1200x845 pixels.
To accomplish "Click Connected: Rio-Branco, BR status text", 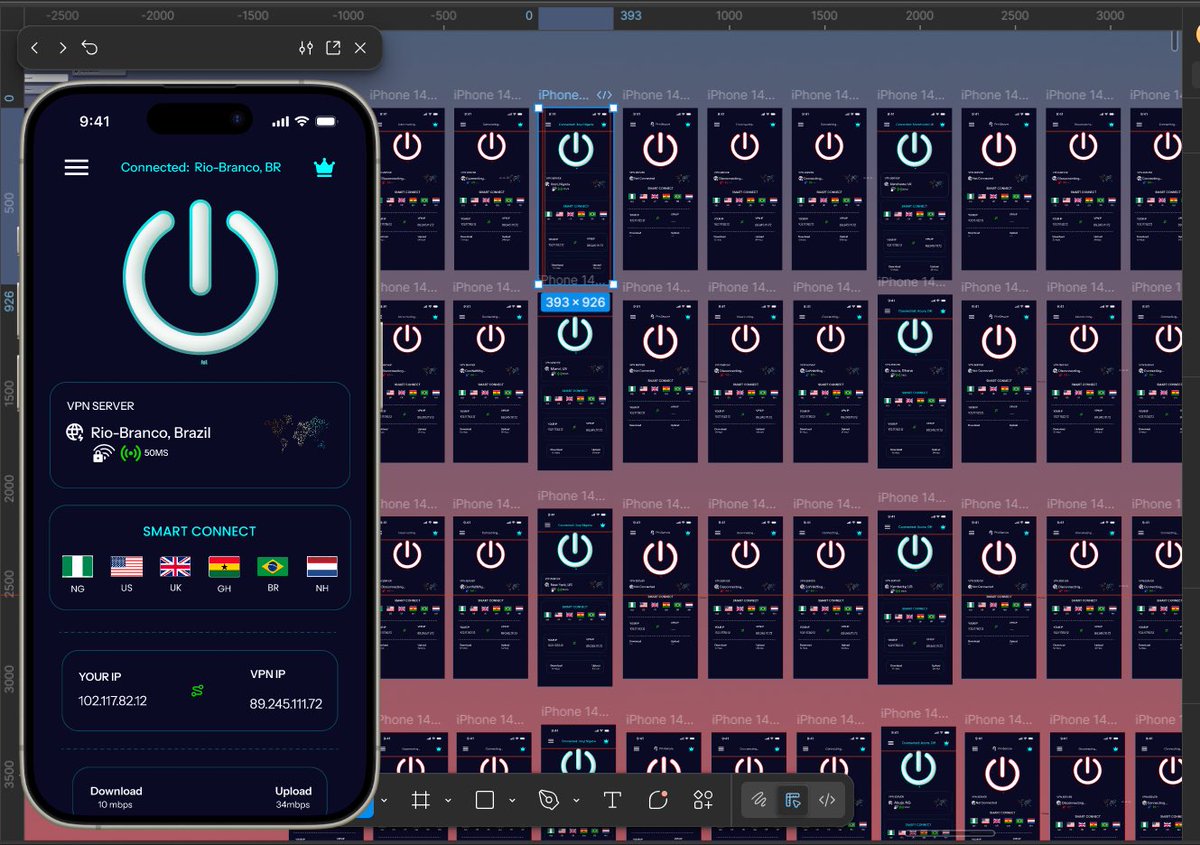I will (201, 167).
